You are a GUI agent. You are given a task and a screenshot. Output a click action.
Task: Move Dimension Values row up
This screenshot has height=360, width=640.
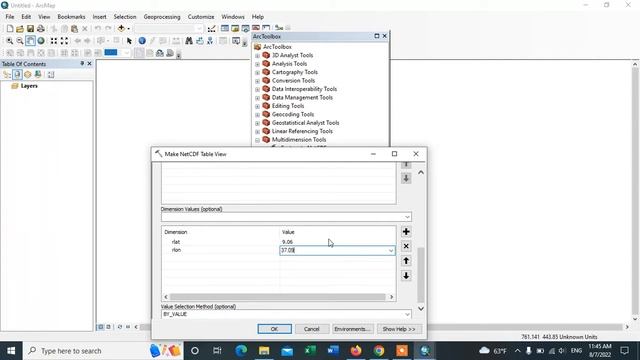[406, 261]
